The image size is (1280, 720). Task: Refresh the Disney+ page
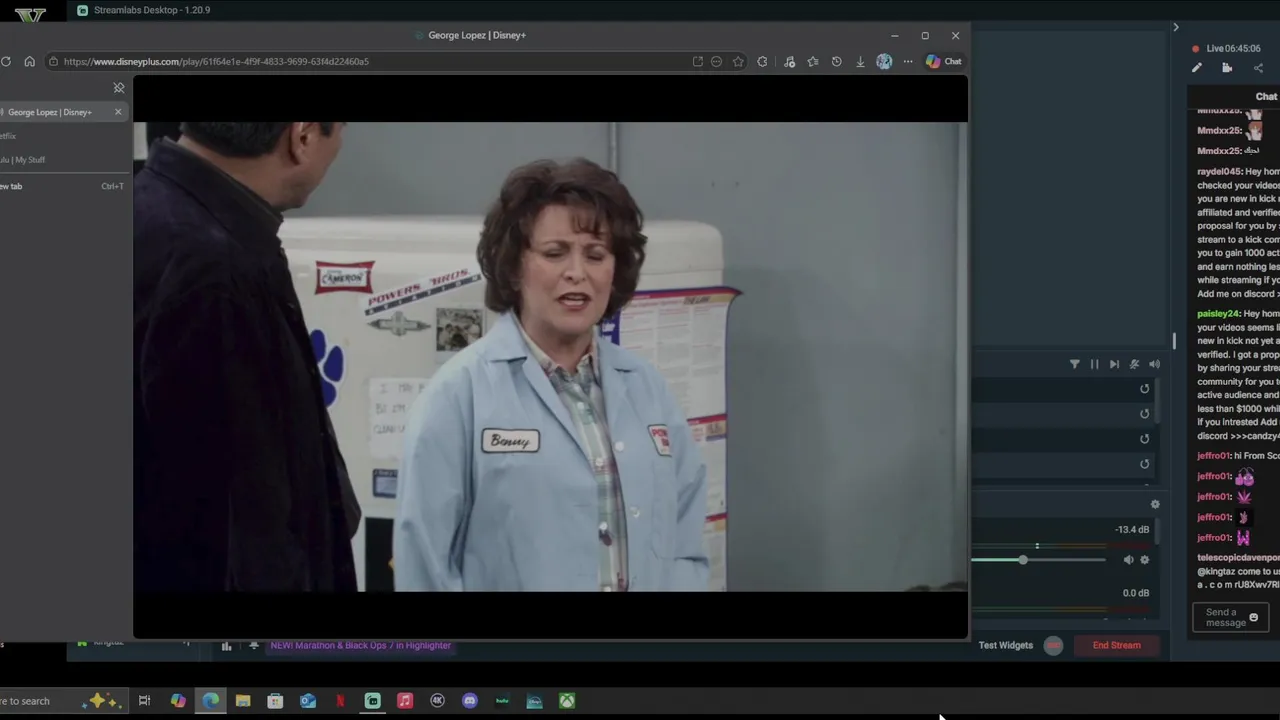[x=6, y=61]
